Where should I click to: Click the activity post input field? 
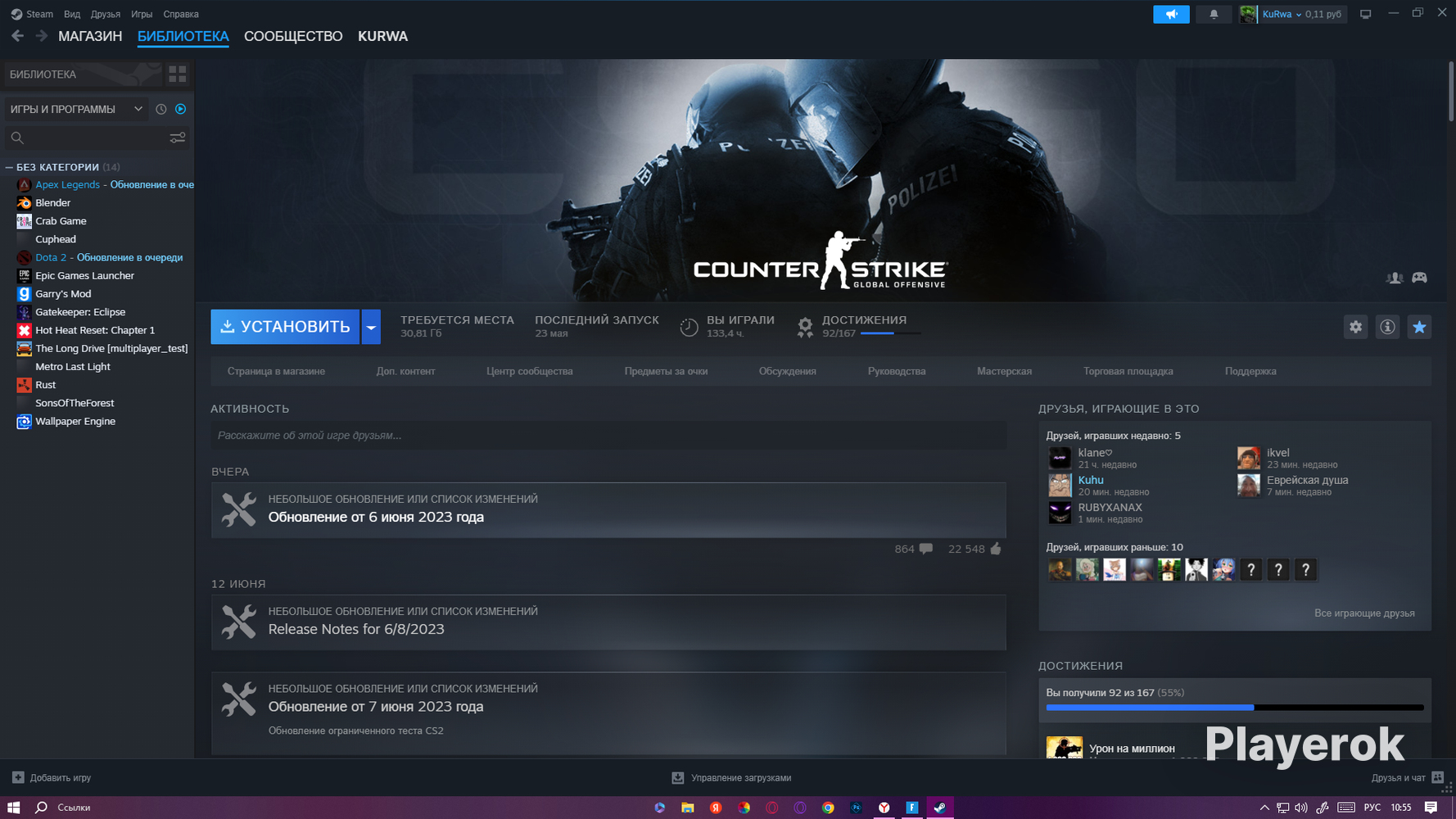[608, 436]
